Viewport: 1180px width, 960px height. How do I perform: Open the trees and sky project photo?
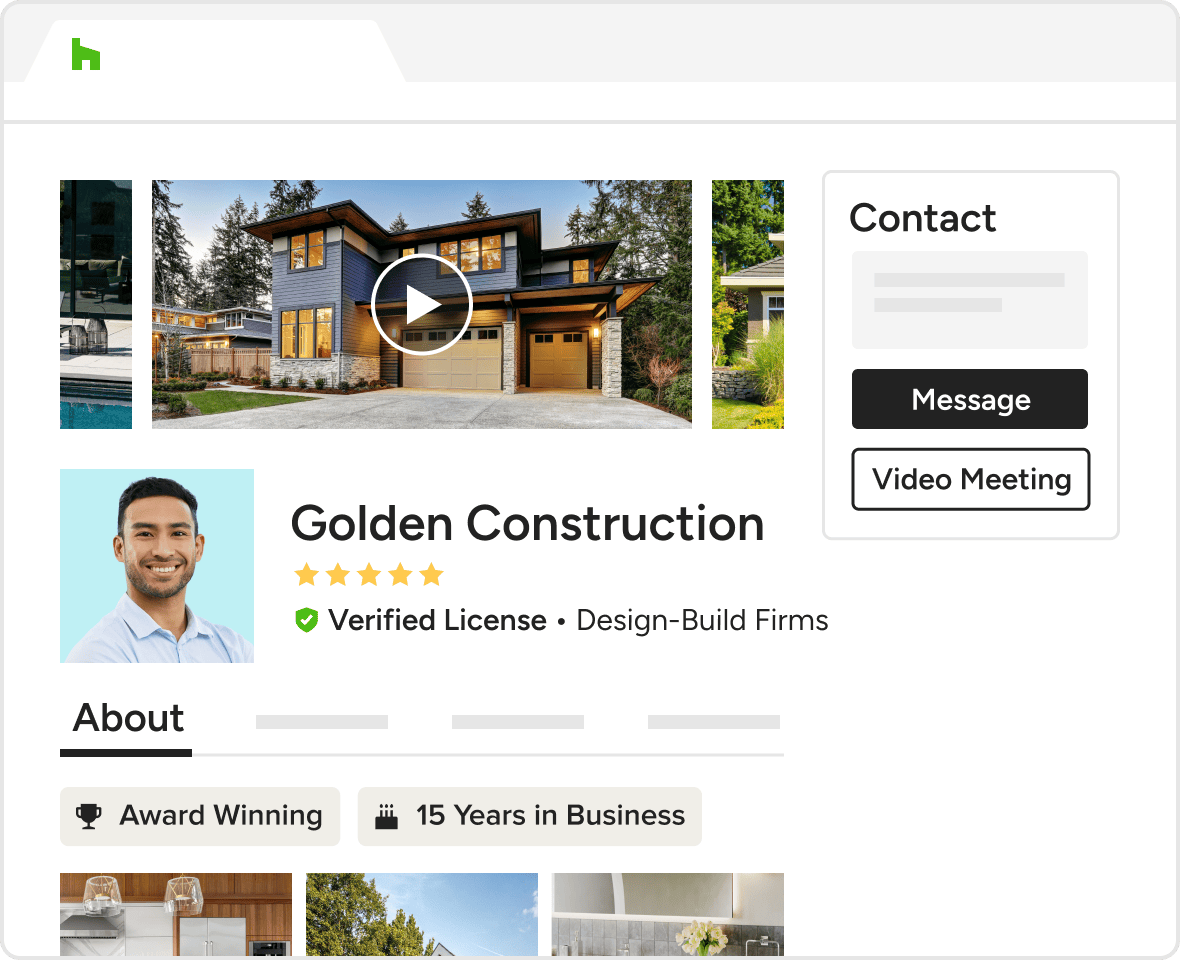(422, 914)
